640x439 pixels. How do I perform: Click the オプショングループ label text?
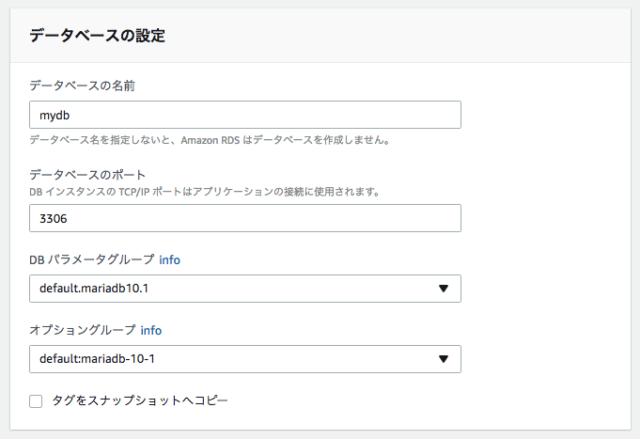(82, 330)
